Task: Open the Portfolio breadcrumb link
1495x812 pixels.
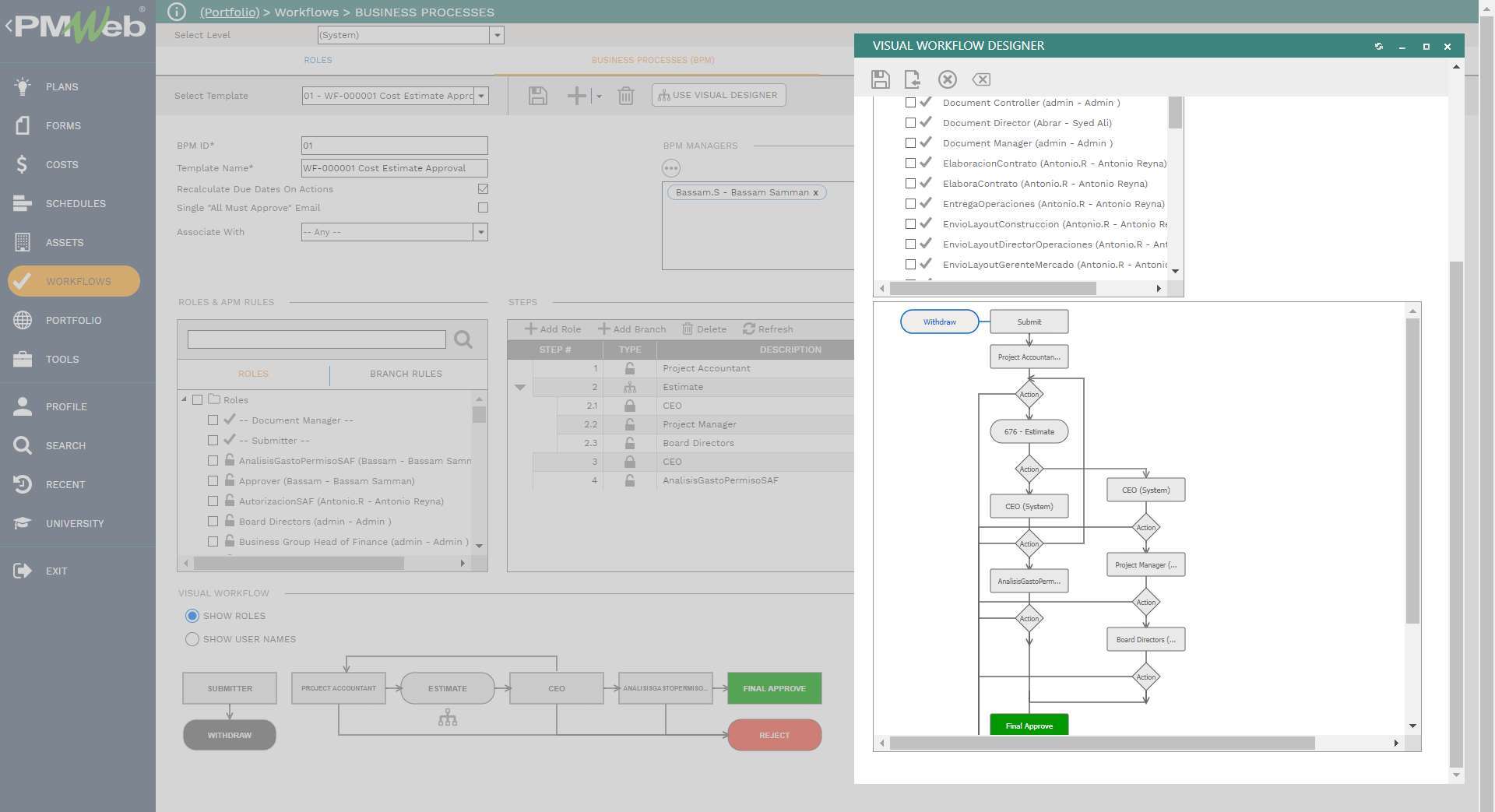Action: pos(229,12)
